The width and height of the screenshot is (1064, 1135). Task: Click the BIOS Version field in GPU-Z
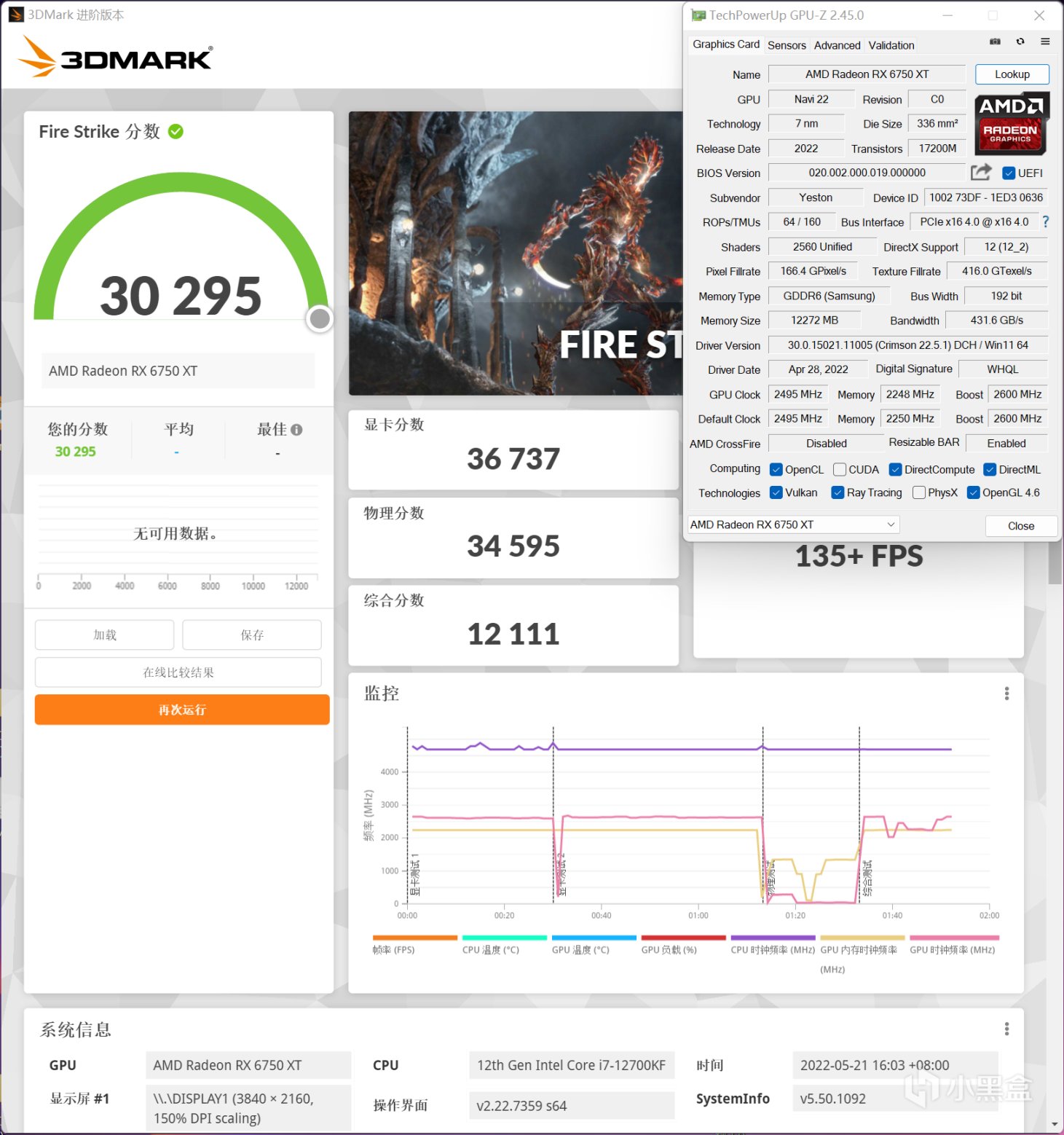tap(867, 173)
